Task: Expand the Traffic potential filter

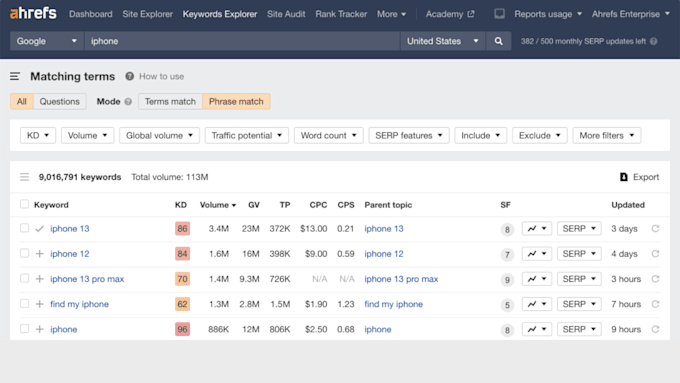Action: tap(247, 135)
